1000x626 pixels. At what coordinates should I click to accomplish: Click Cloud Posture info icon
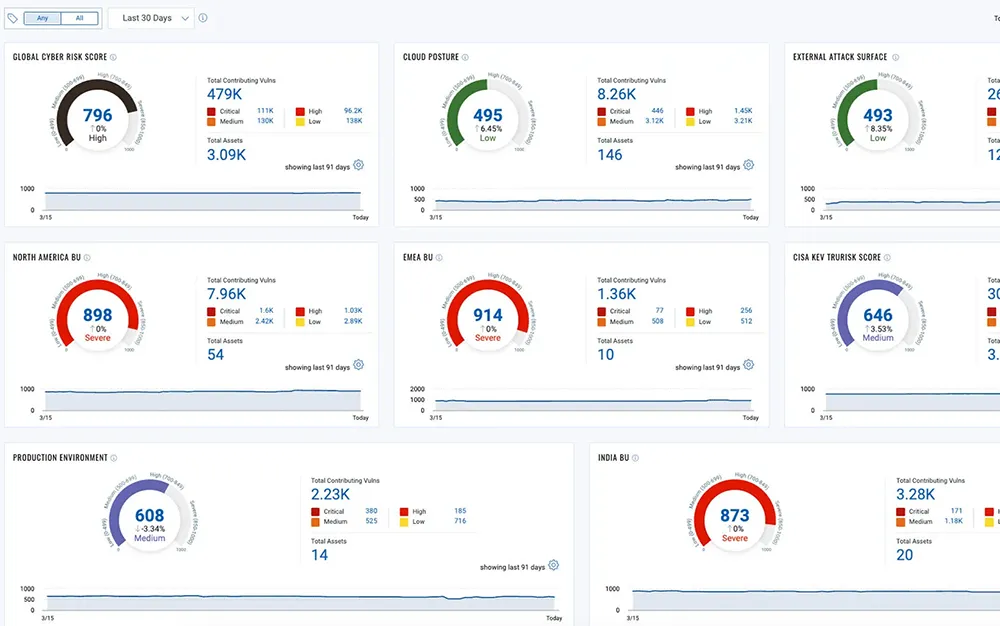point(466,58)
